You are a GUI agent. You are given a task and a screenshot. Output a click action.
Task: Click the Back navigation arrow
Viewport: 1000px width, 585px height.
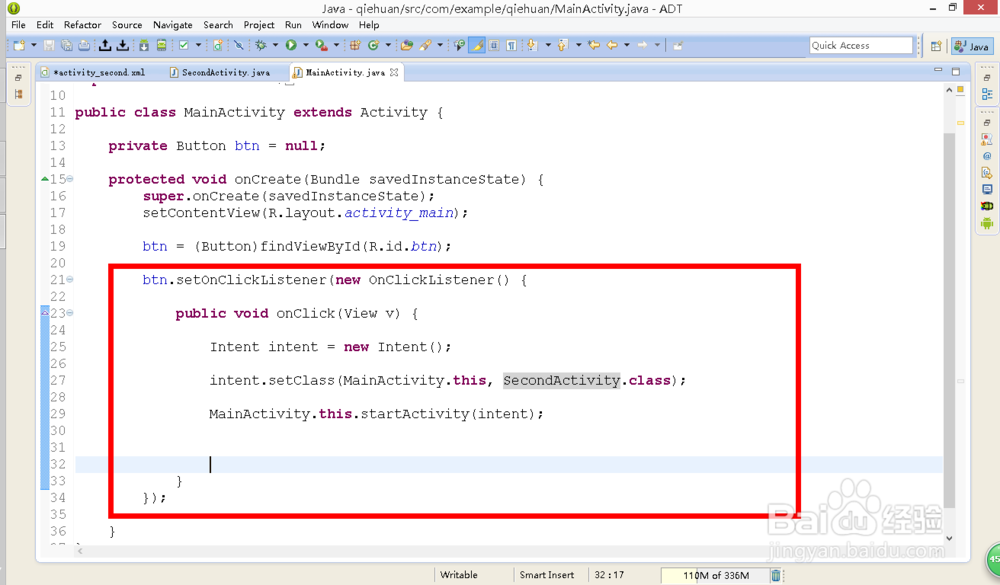pyautogui.click(x=612, y=45)
